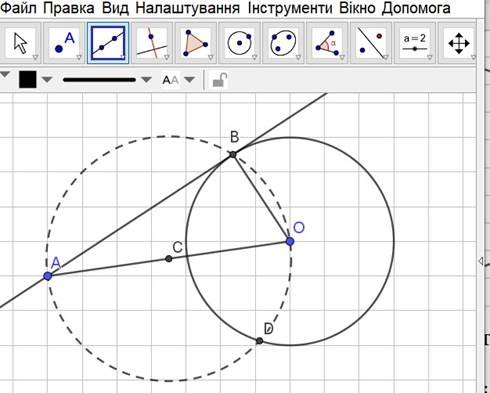Click the side panel expand arrow on right edge

pos(480,261)
